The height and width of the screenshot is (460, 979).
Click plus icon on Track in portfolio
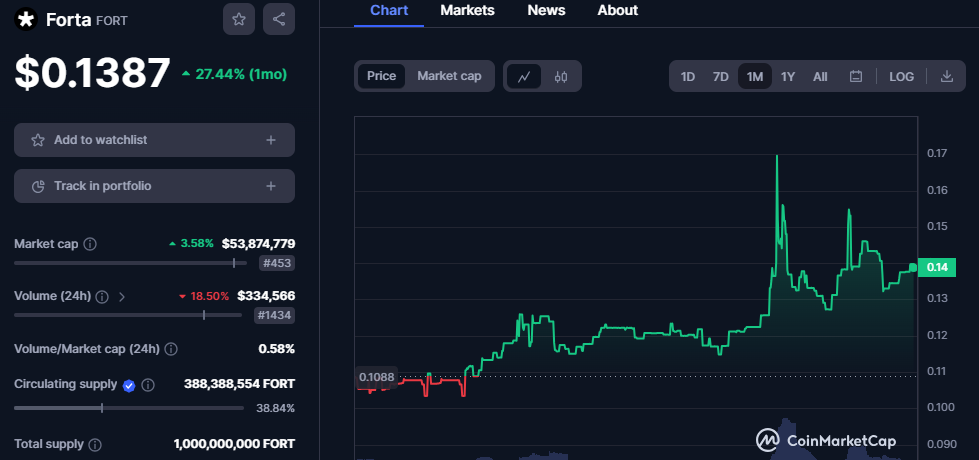tap(271, 186)
